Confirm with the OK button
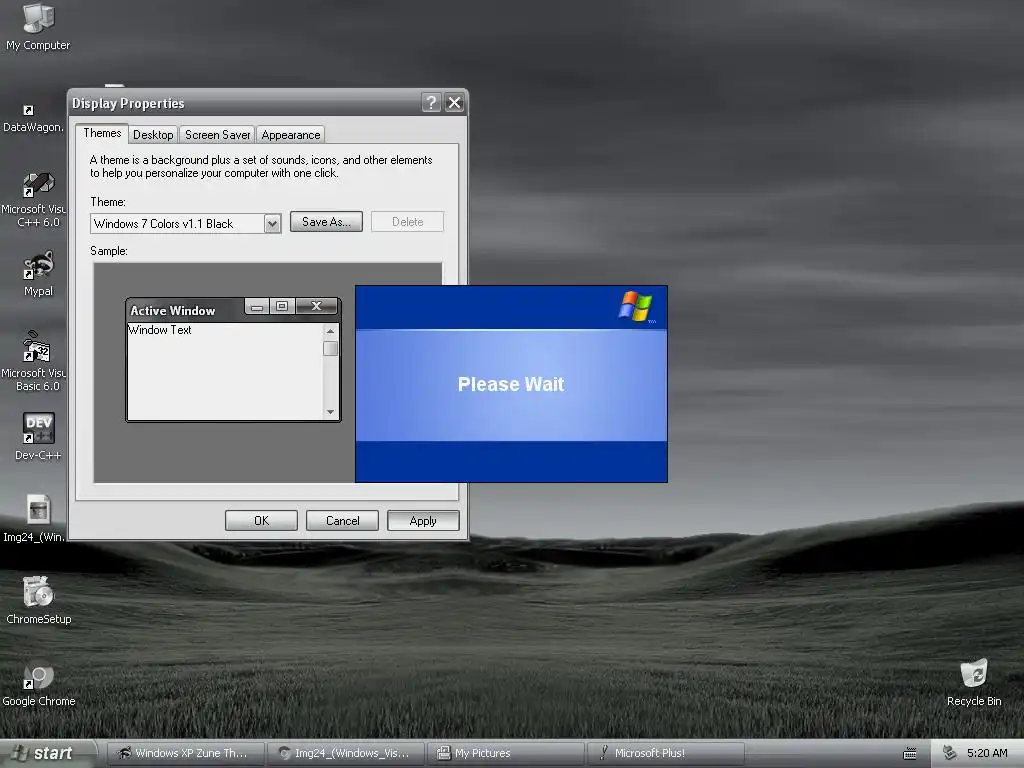This screenshot has height=768, width=1024. point(261,520)
